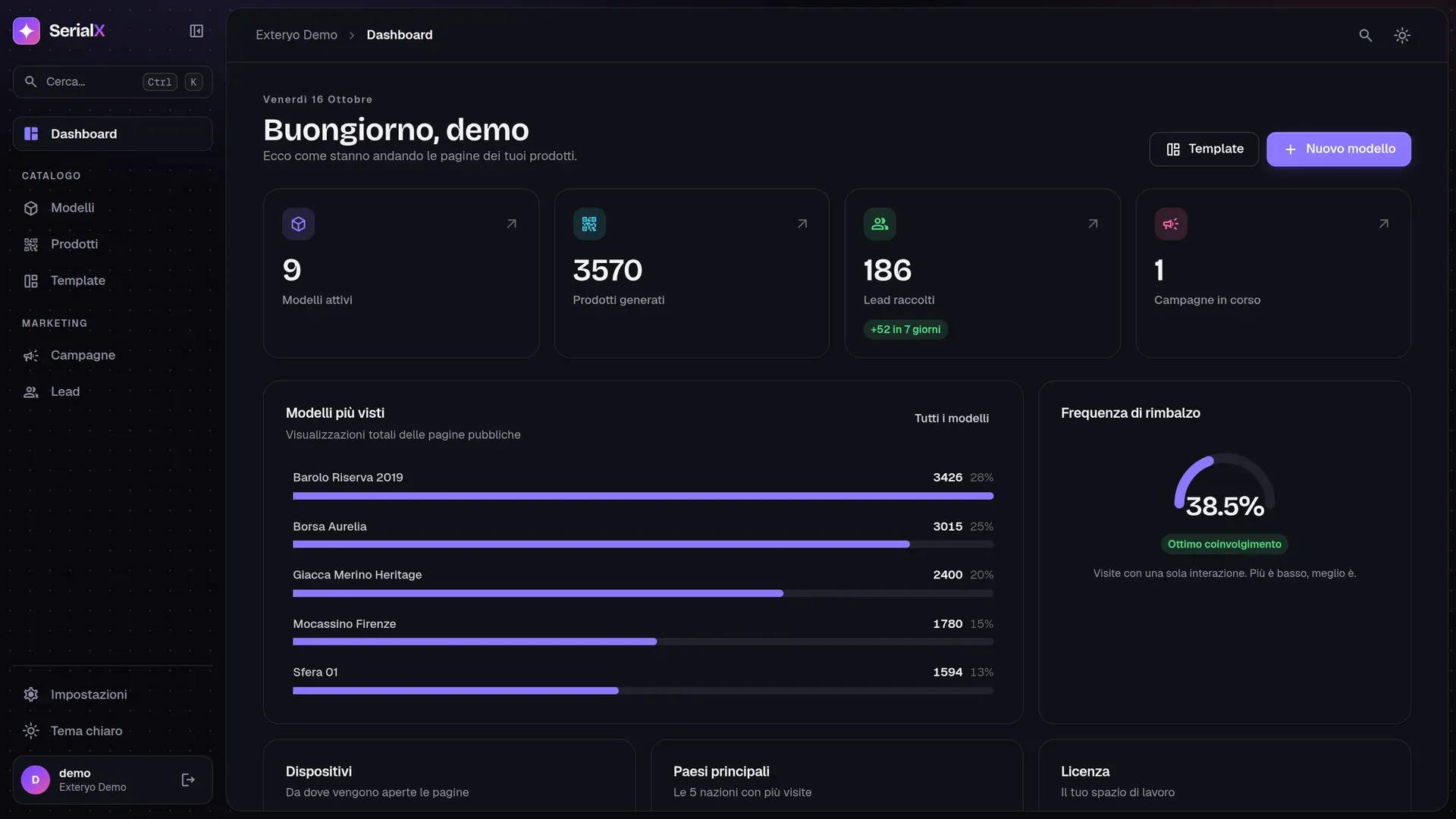
Task: Open the Lead page
Action: pyautogui.click(x=112, y=391)
